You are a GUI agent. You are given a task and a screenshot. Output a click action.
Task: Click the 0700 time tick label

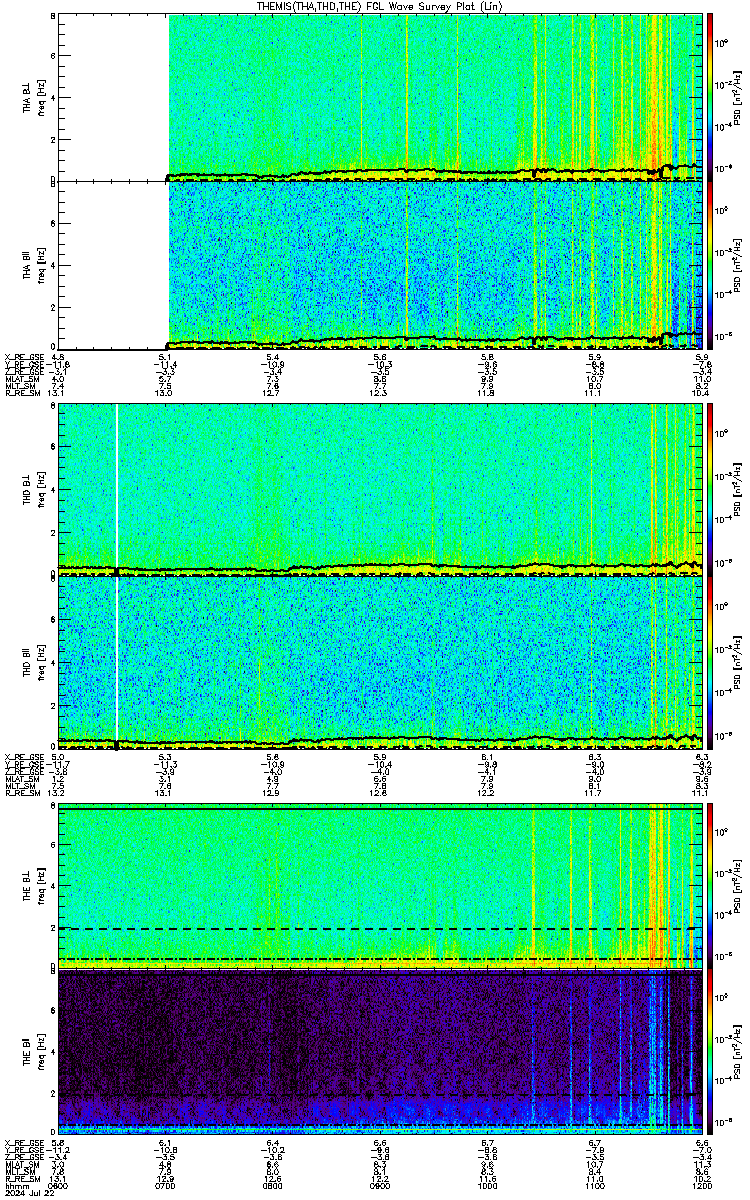coord(165,1185)
